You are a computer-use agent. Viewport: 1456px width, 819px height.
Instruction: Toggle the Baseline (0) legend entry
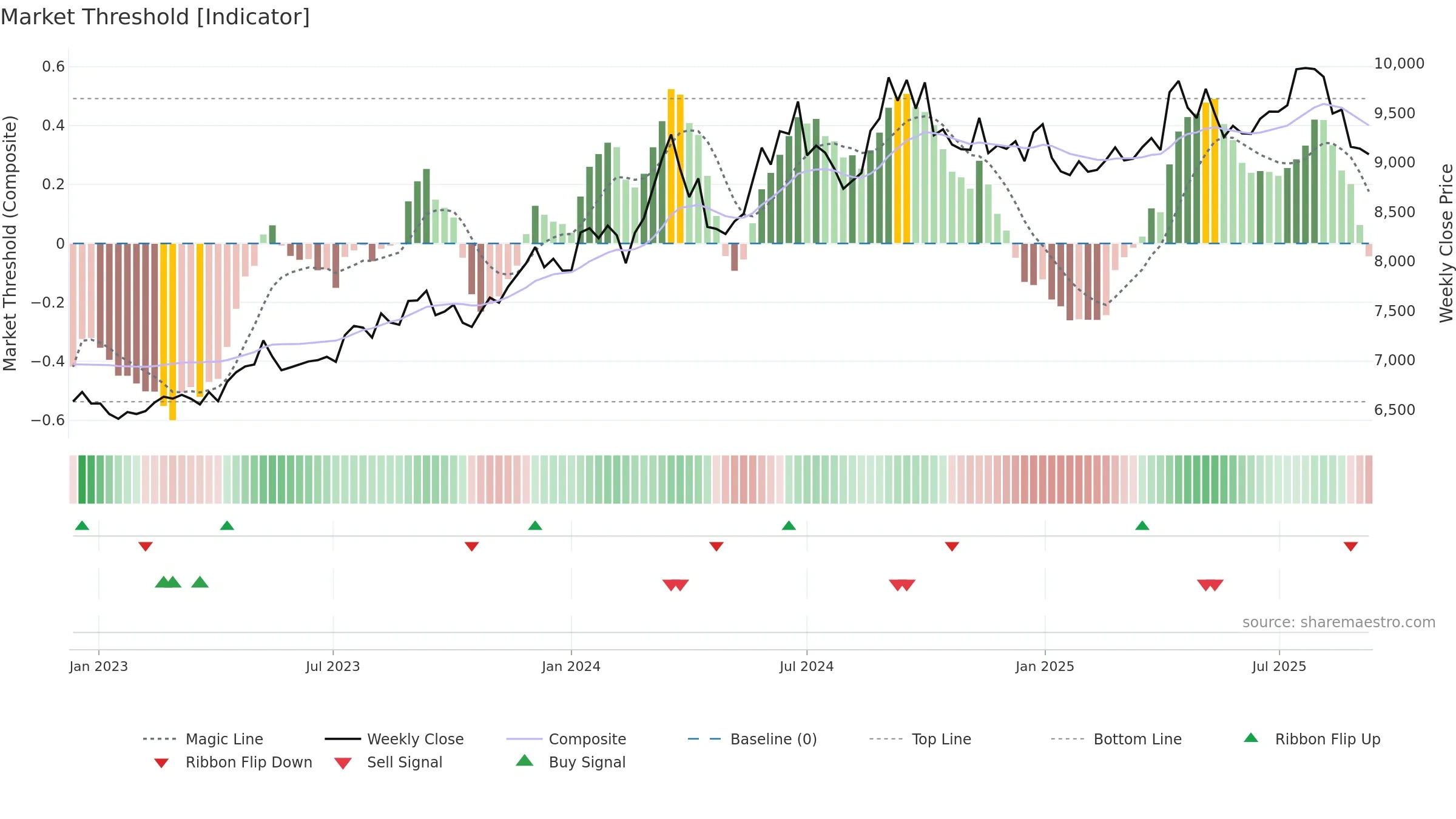(x=752, y=739)
